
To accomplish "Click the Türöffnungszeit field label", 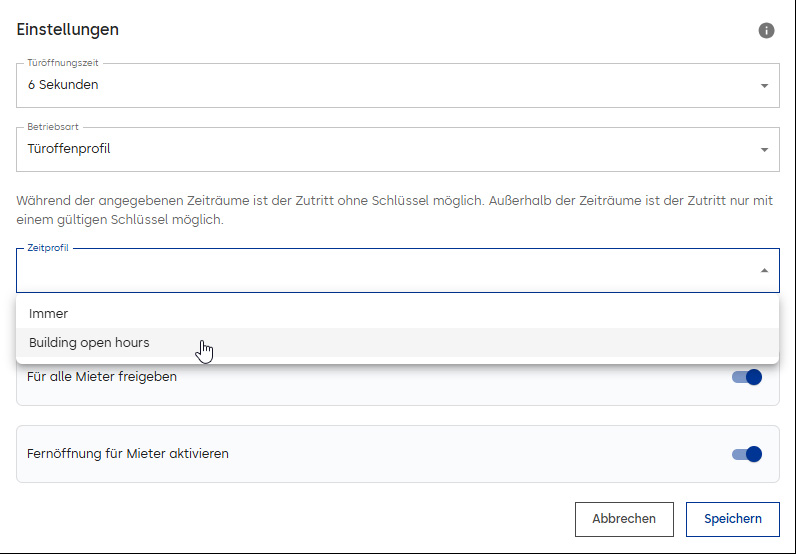I will [x=63, y=63].
